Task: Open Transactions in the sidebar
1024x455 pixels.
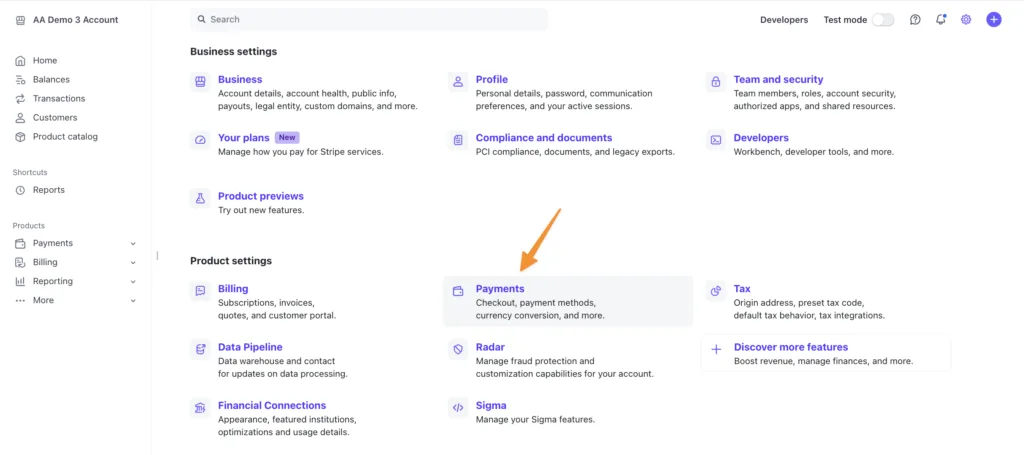Action: click(x=59, y=99)
